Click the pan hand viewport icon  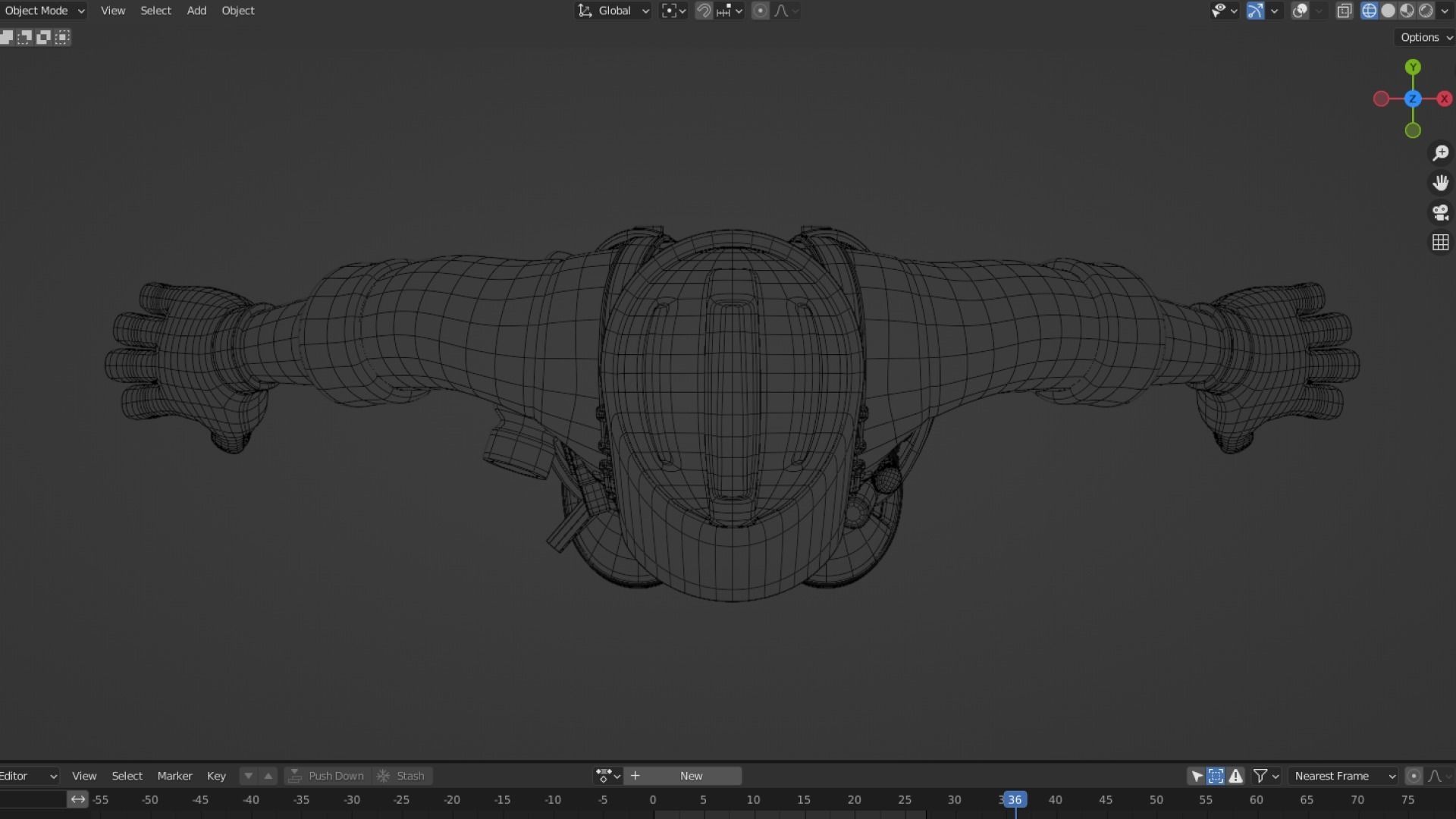point(1440,183)
